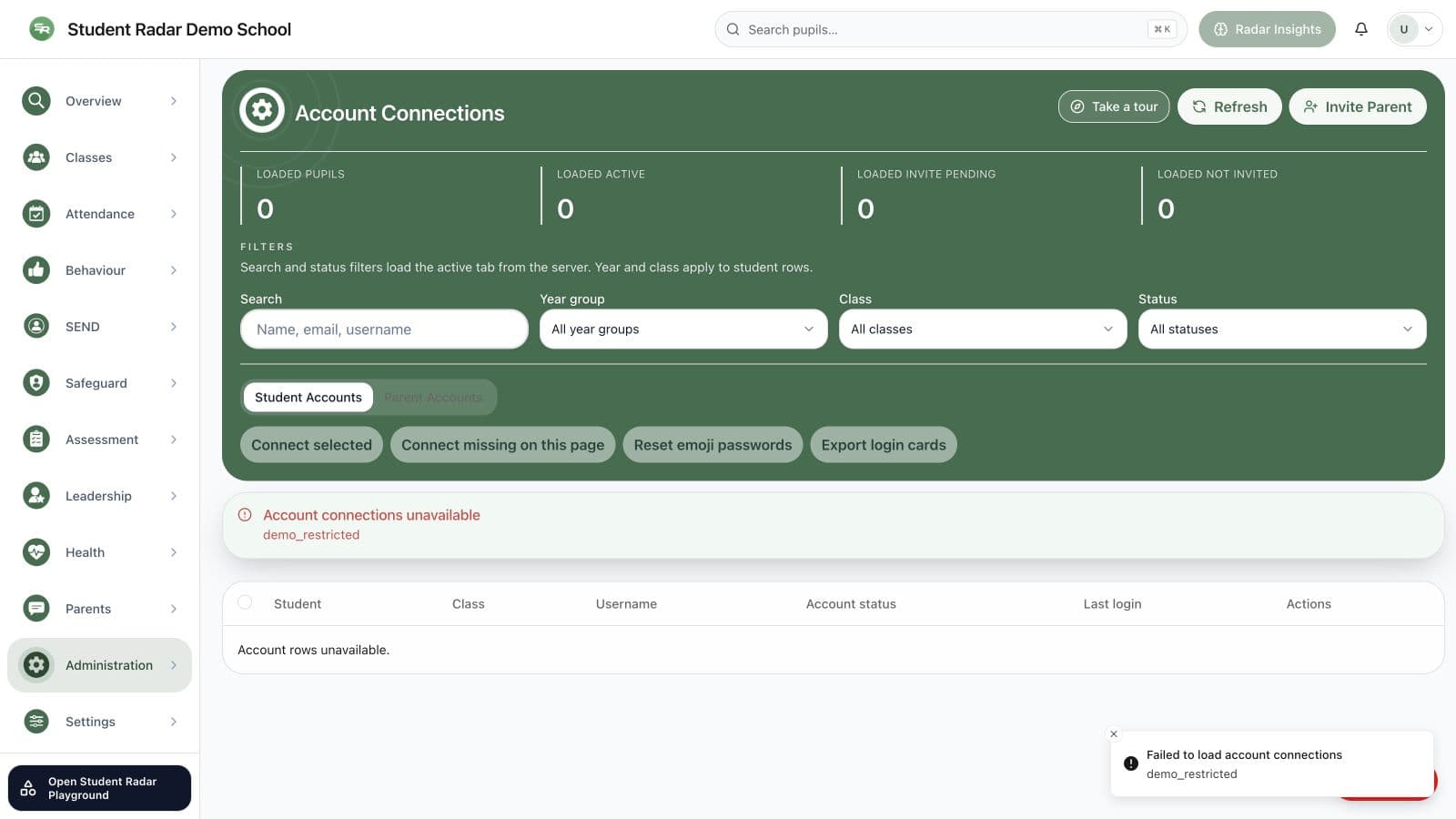Click the Actions column header
Viewport: 1456px width, 819px height.
(1309, 604)
